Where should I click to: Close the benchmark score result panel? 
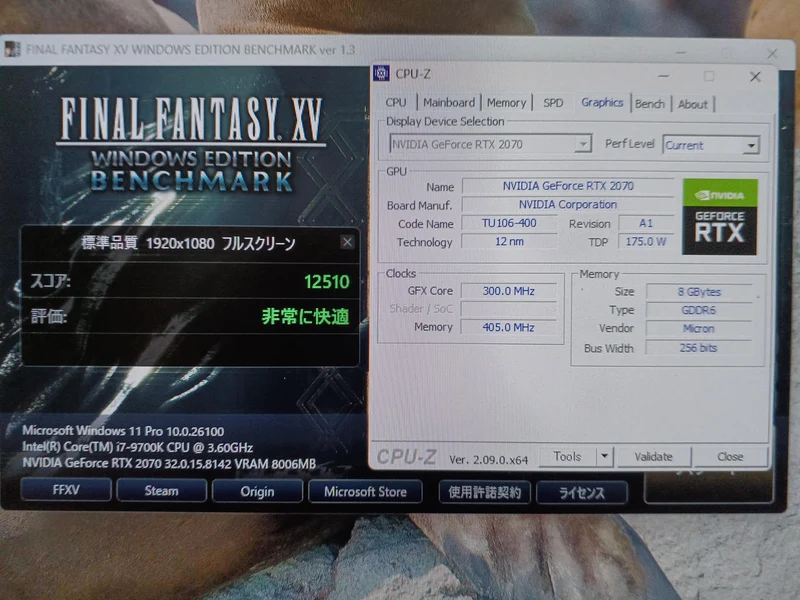click(x=347, y=242)
